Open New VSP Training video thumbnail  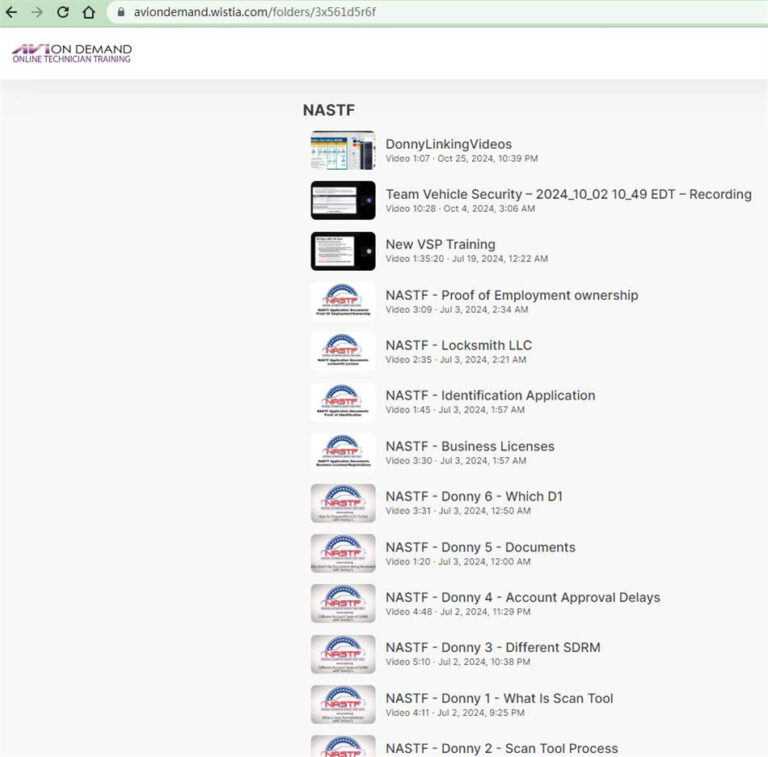pyautogui.click(x=343, y=251)
